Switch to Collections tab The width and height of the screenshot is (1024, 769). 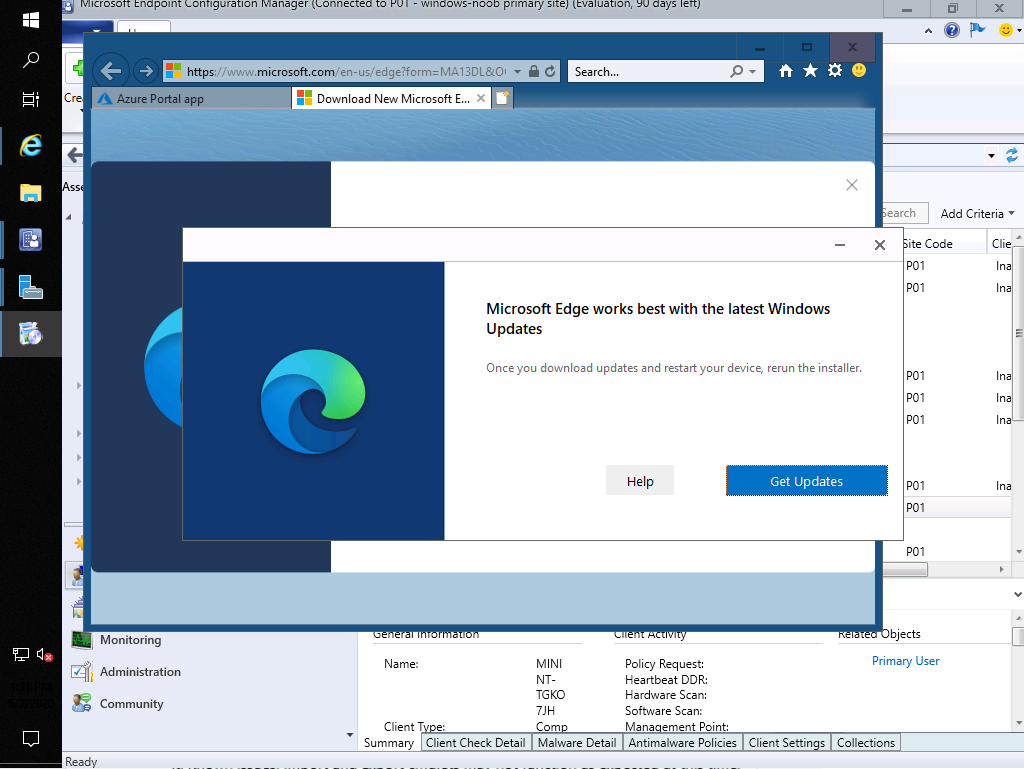[865, 743]
